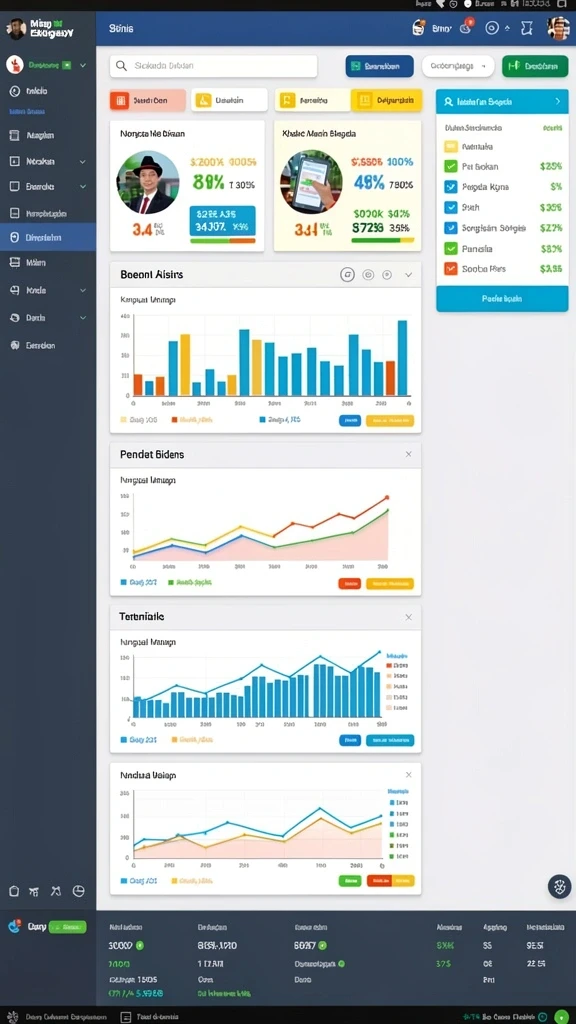Toggle the blue checkbox beside Soth
The width and height of the screenshot is (576, 1024).
tap(451, 207)
